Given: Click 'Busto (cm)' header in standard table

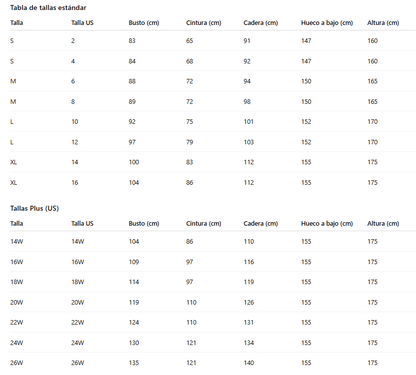Looking at the screenshot, I should click(x=144, y=23).
